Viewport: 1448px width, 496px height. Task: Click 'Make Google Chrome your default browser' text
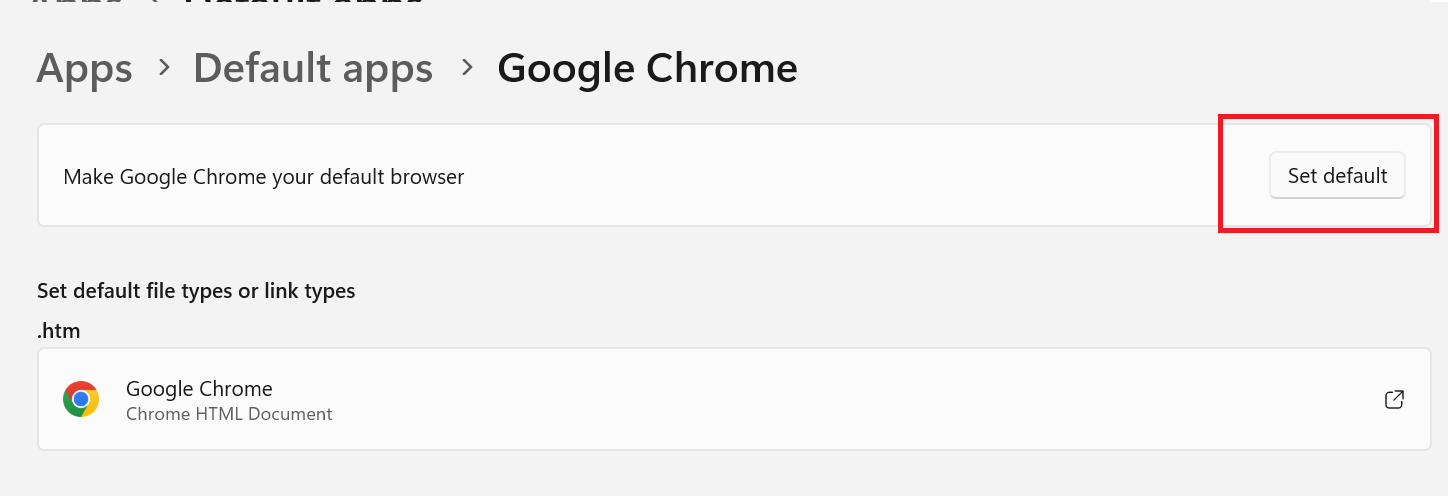pyautogui.click(x=264, y=177)
